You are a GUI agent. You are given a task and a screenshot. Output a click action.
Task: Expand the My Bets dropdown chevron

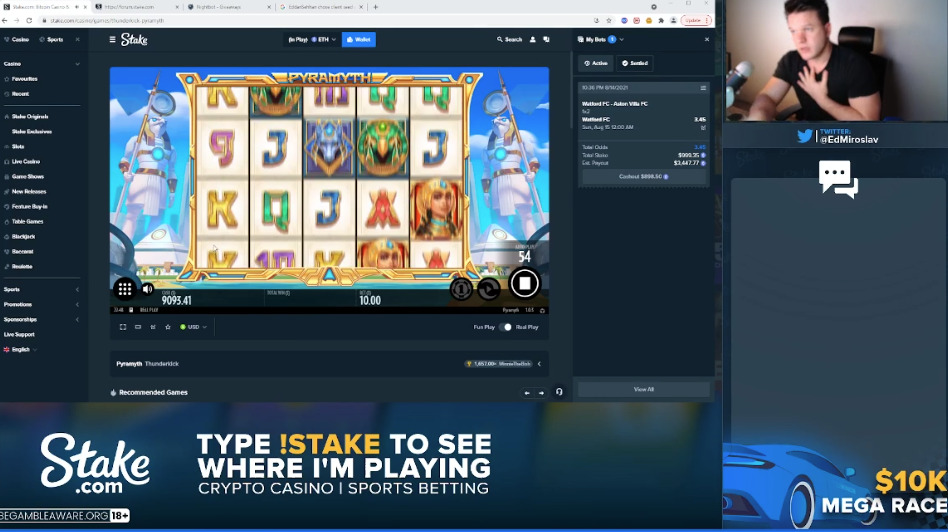click(x=622, y=39)
